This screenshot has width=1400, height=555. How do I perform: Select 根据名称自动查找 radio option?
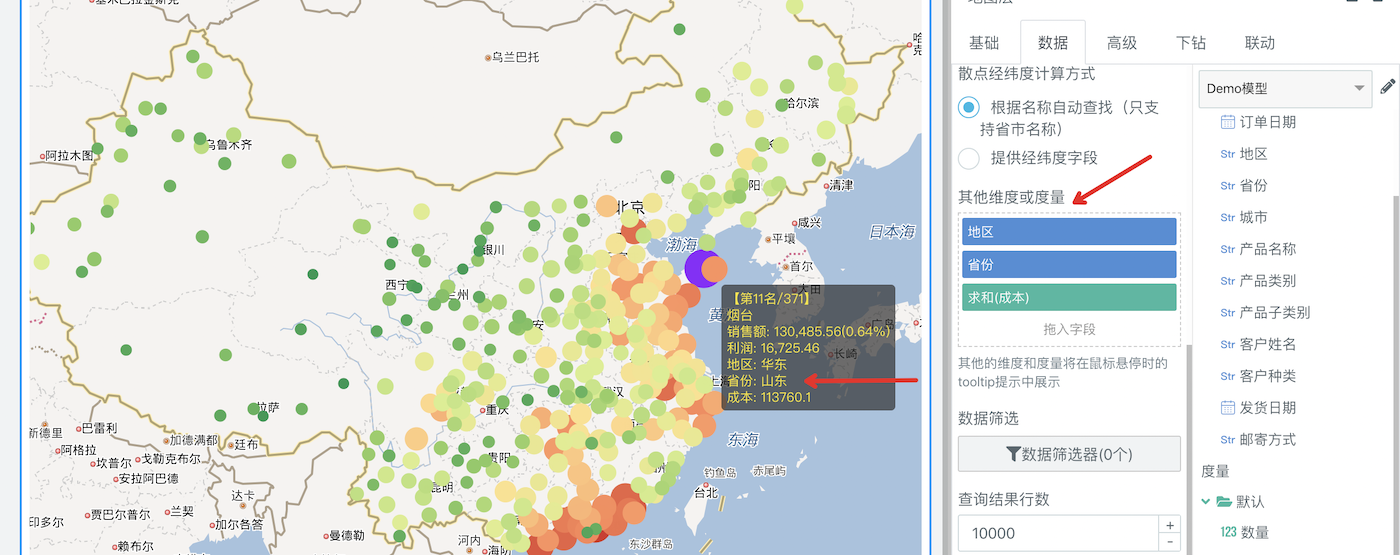tap(968, 108)
